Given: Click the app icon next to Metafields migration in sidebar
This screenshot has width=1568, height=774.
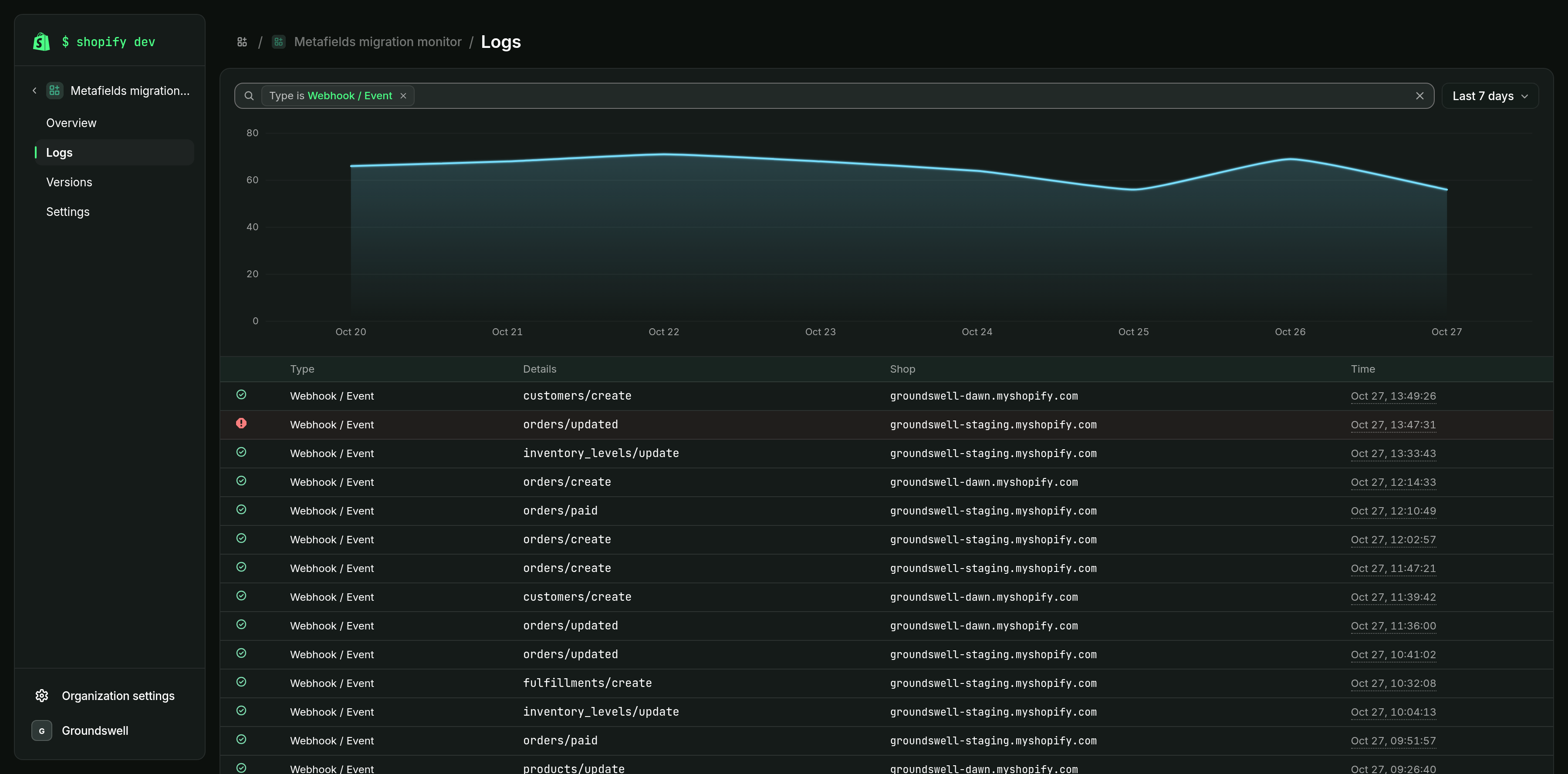Looking at the screenshot, I should point(55,91).
